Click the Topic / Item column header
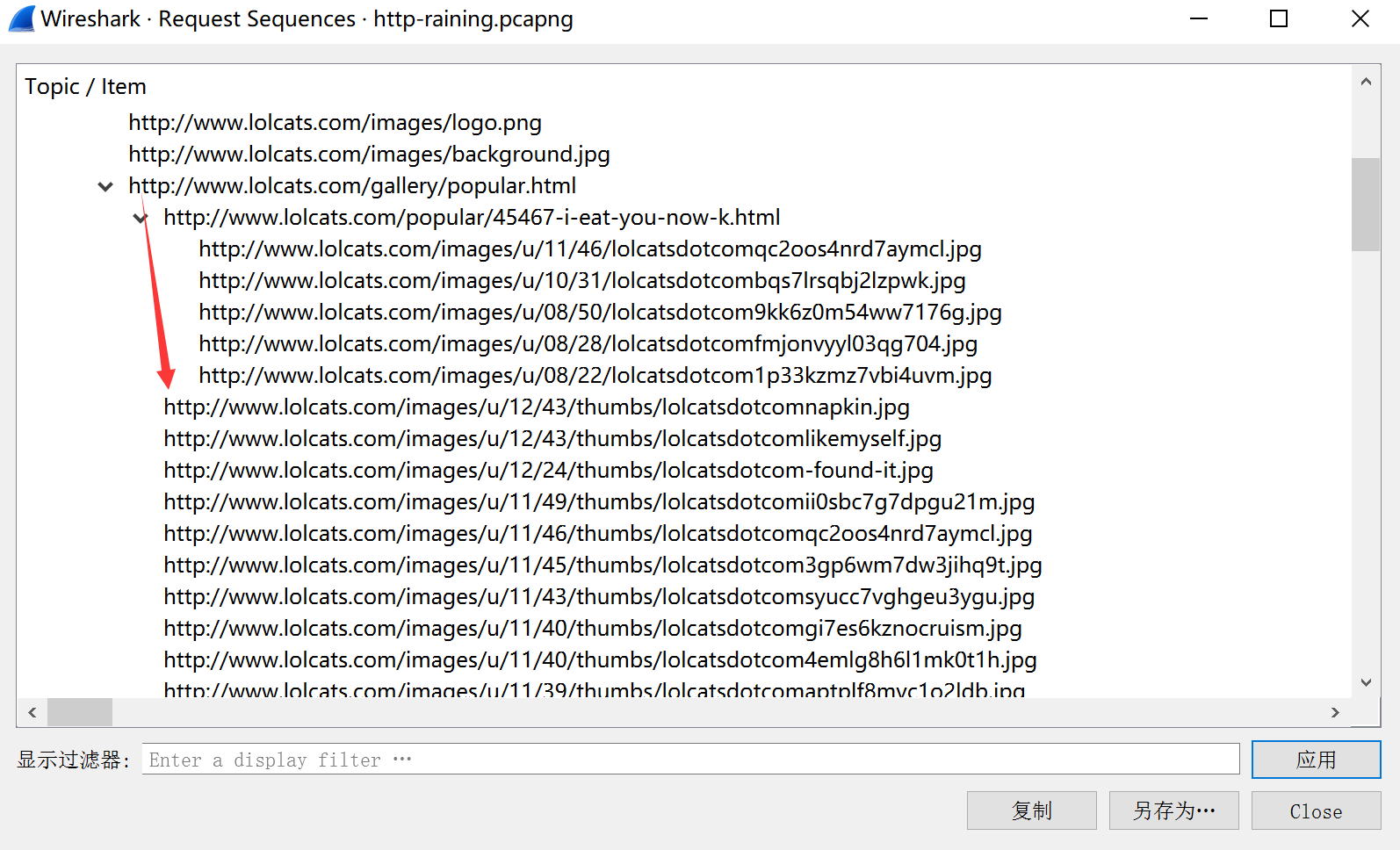The width and height of the screenshot is (1400, 850). tap(86, 87)
